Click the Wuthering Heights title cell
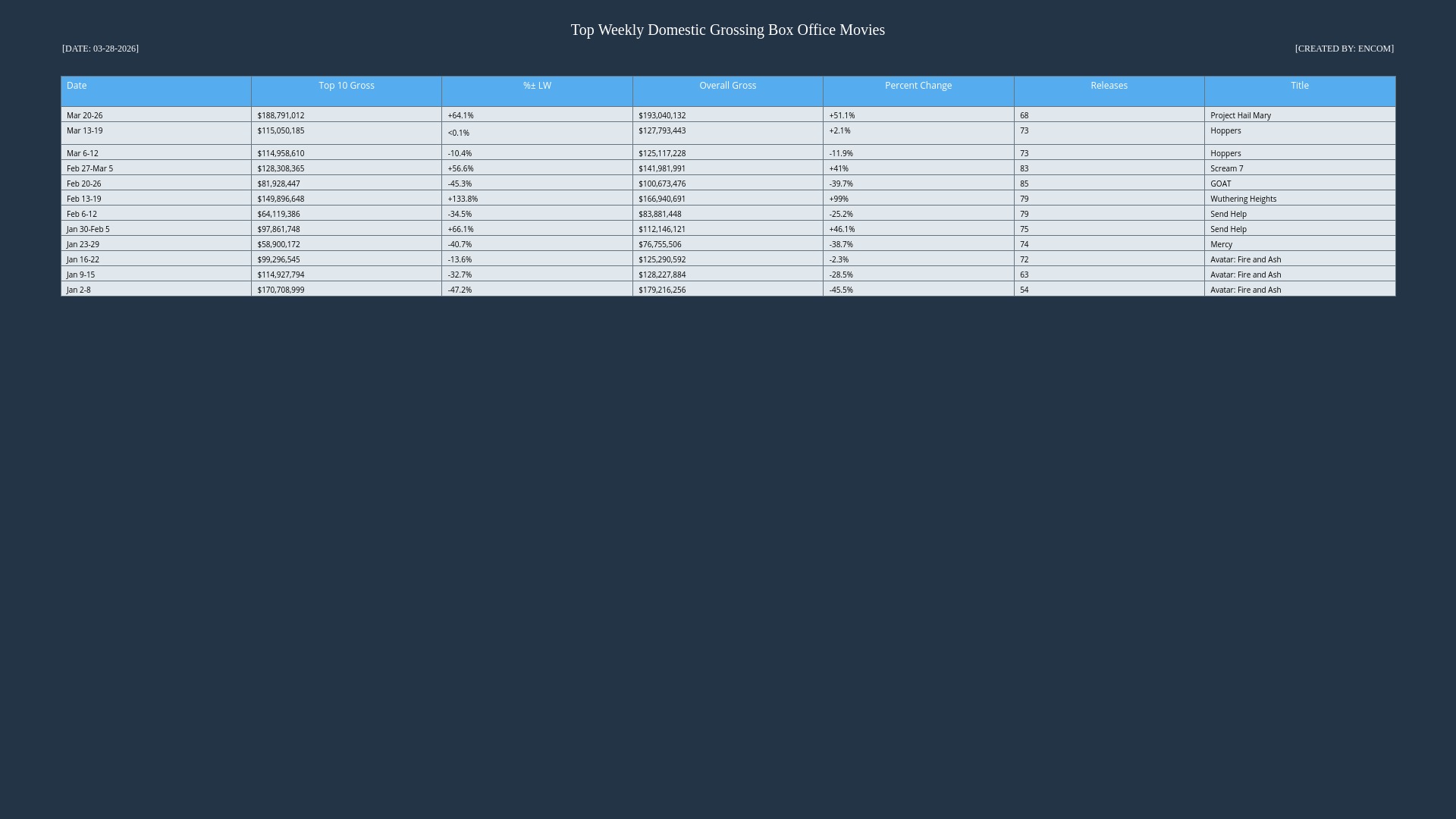 point(1243,199)
